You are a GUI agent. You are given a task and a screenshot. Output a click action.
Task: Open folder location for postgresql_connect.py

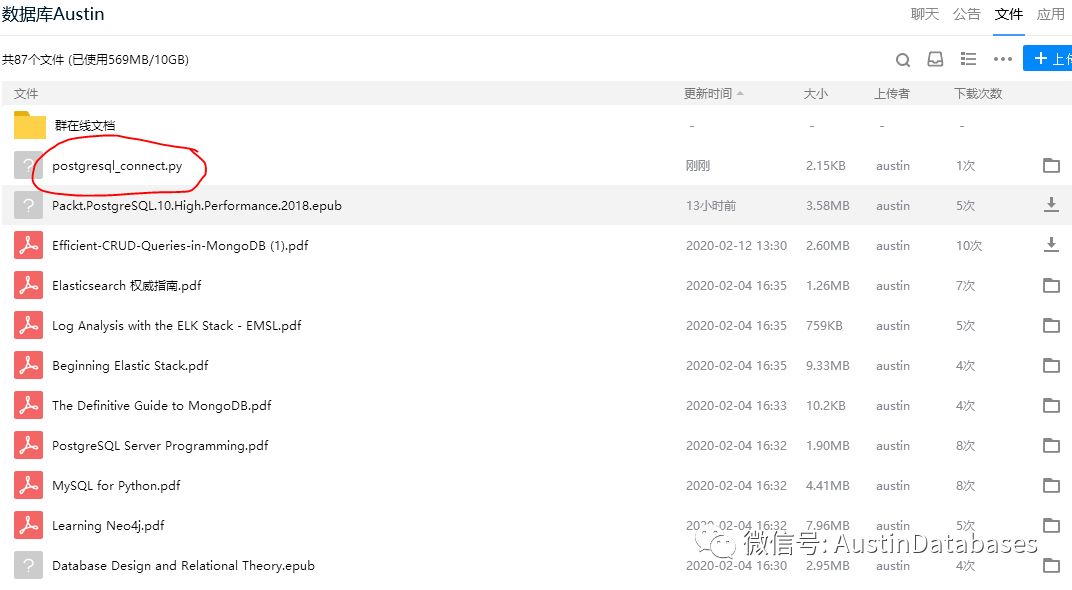tap(1051, 165)
